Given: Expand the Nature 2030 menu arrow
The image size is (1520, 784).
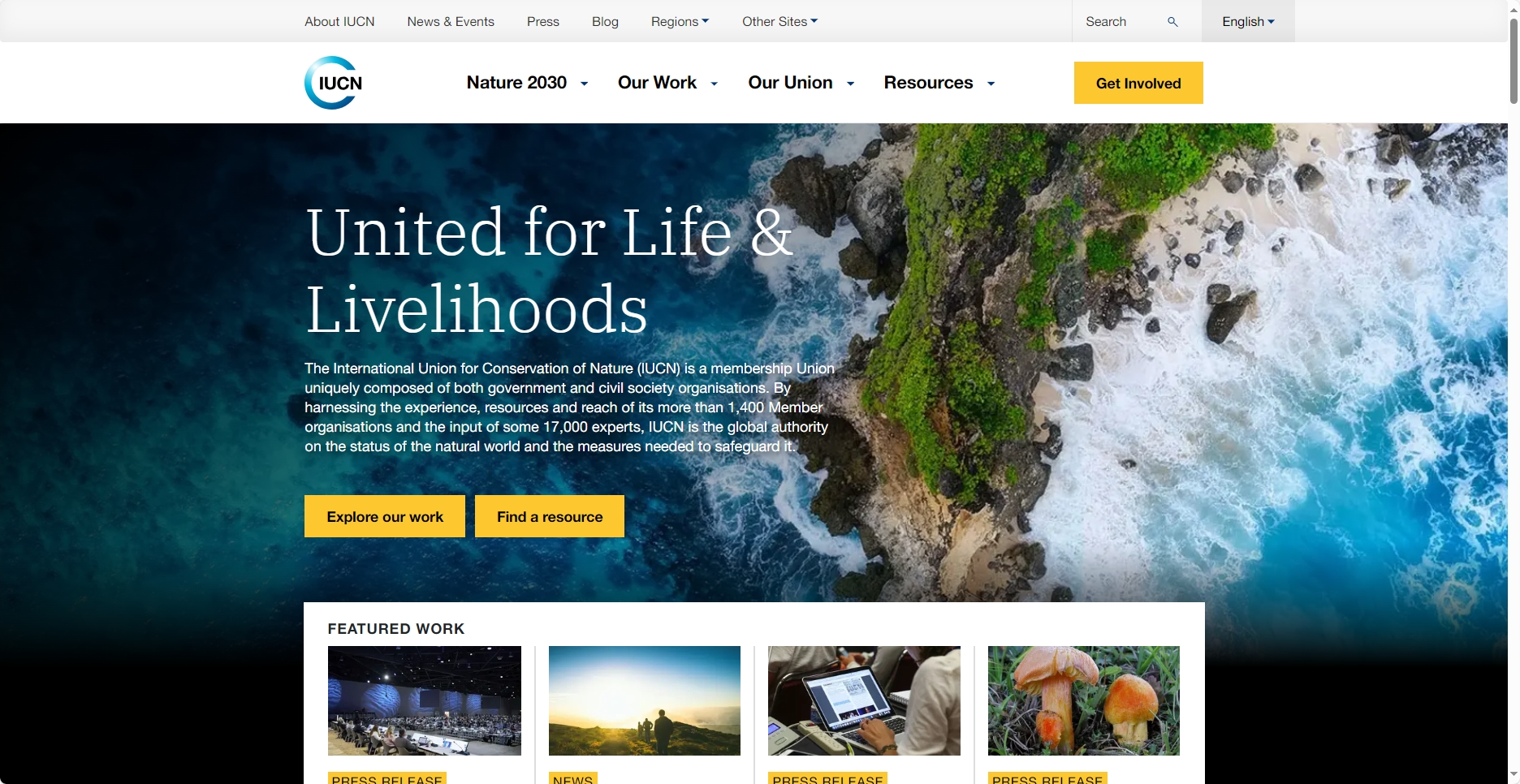Looking at the screenshot, I should [x=584, y=84].
